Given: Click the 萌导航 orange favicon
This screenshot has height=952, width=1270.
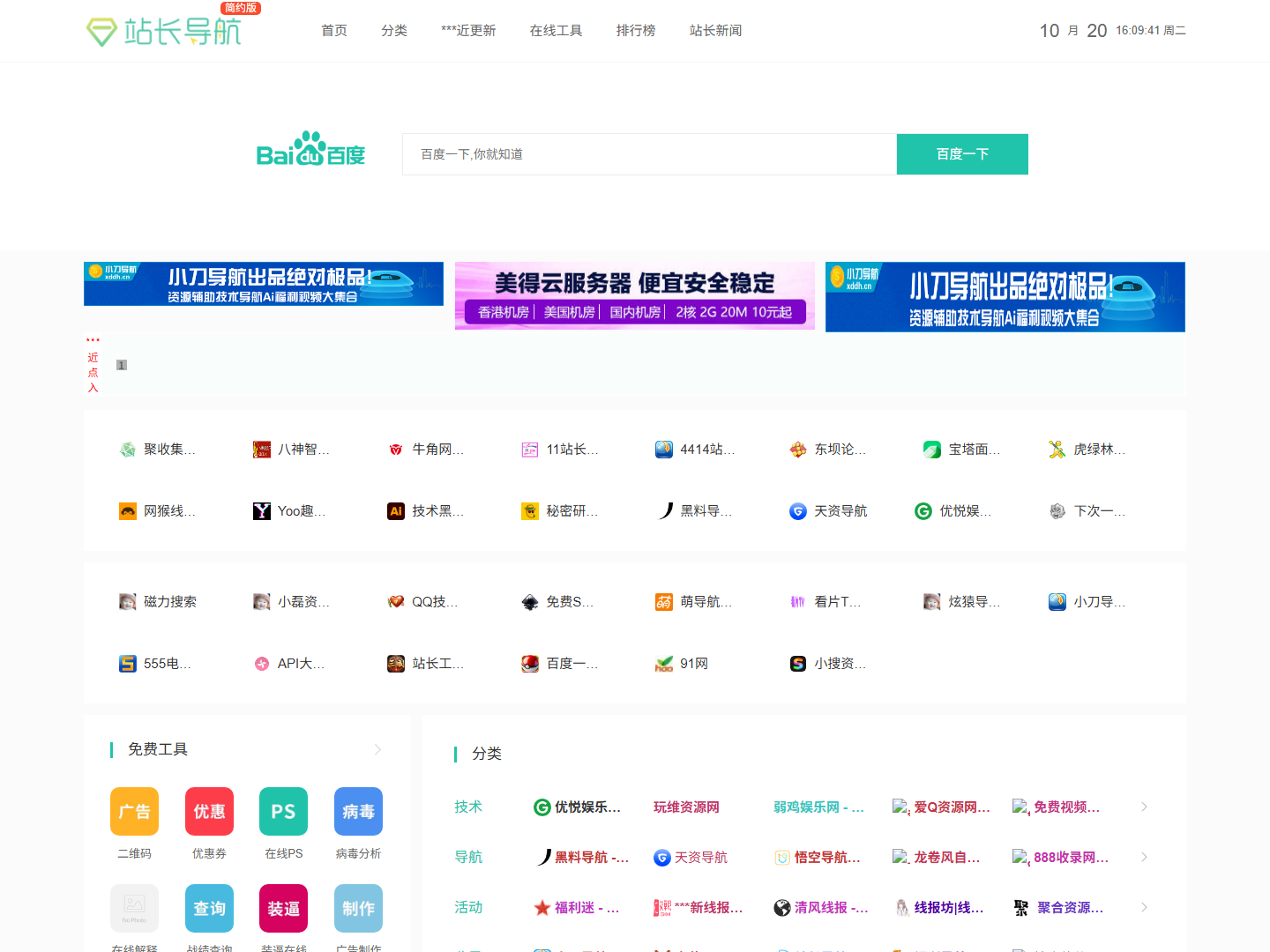Looking at the screenshot, I should point(664,602).
